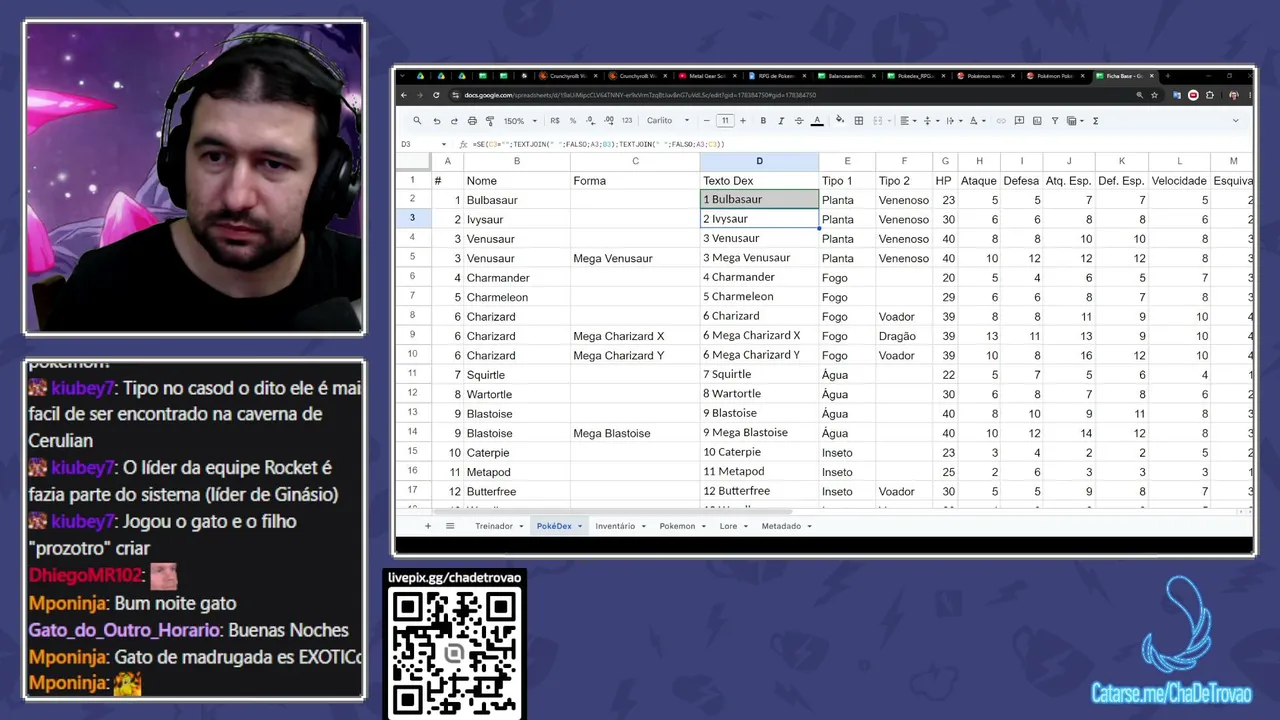Toggle strikethrough formatting
This screenshot has width=1280, height=720.
pos(798,121)
